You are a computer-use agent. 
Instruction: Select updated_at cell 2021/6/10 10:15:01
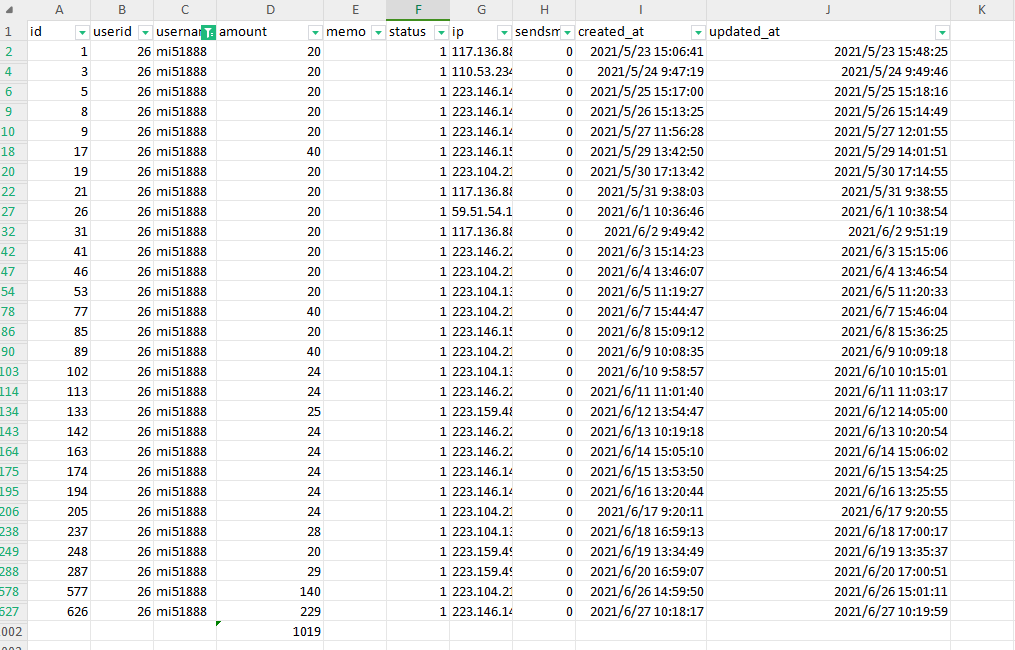pyautogui.click(x=828, y=372)
